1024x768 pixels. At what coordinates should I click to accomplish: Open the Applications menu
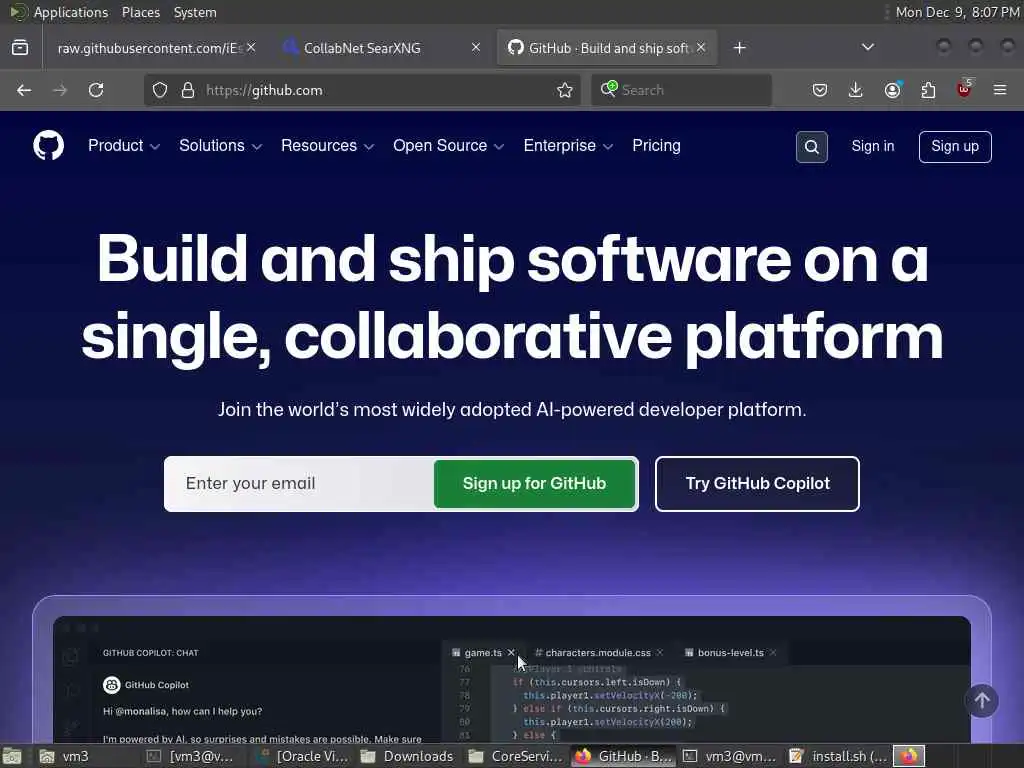[x=71, y=12]
